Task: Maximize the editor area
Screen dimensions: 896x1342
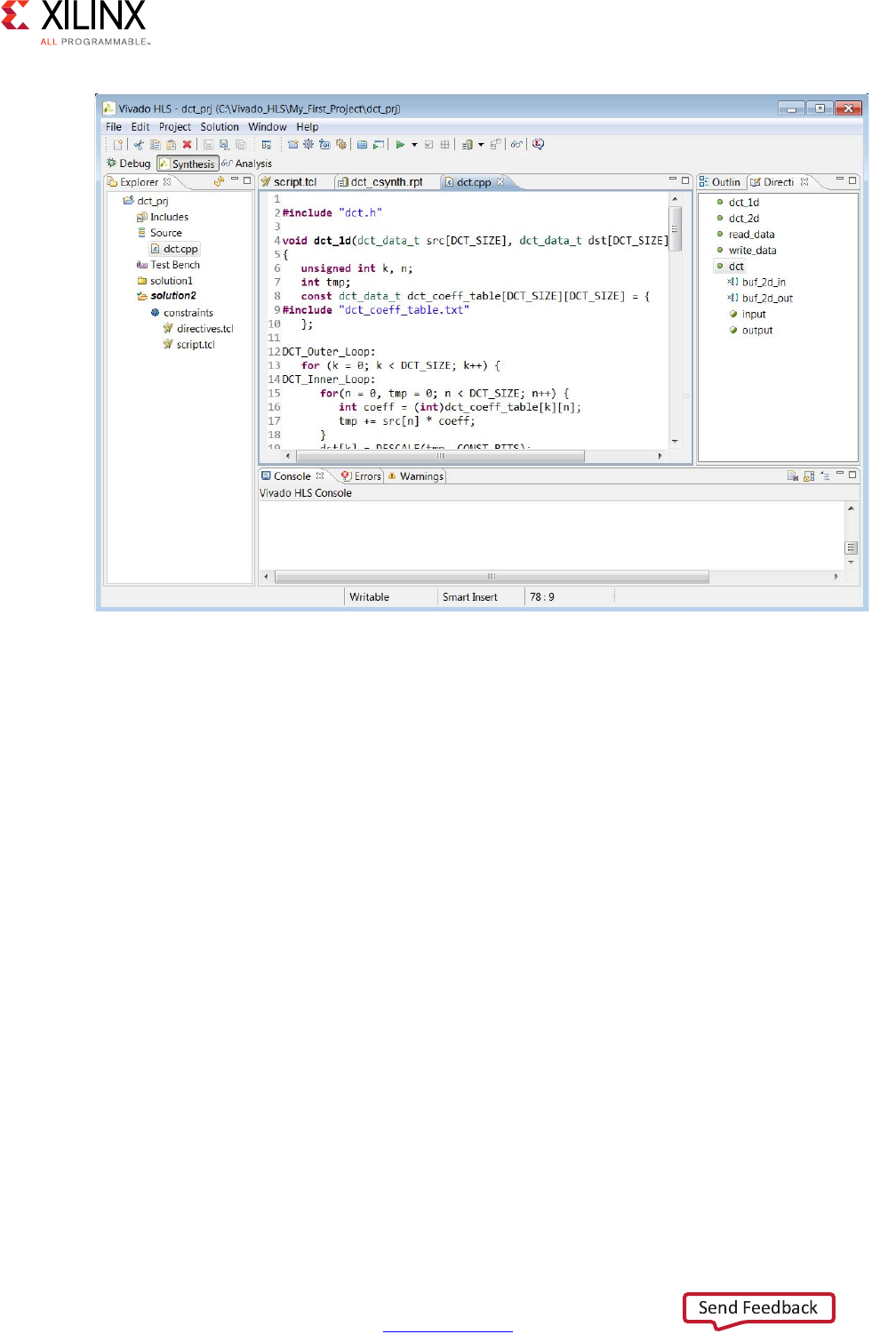Action: (x=685, y=180)
